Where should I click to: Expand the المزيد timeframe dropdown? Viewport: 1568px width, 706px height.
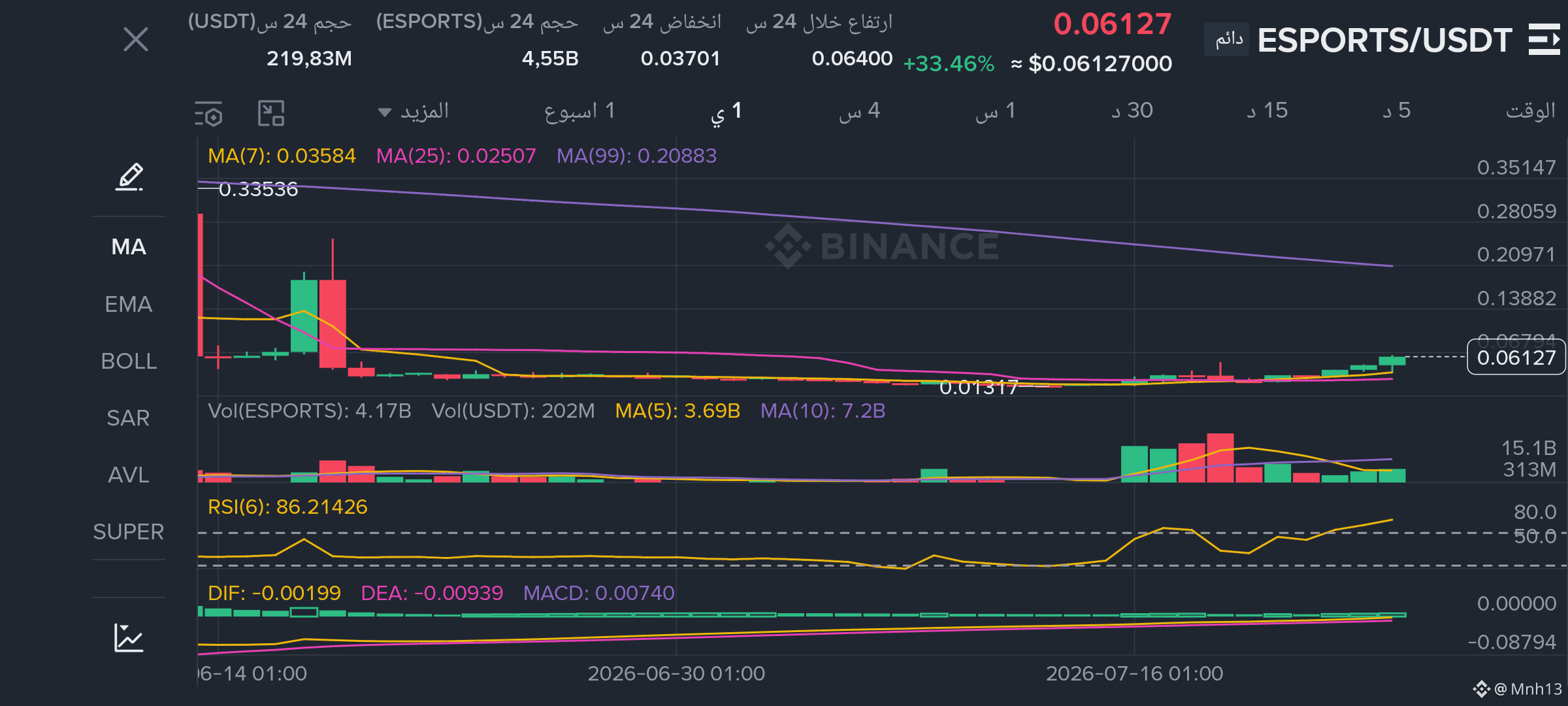[x=414, y=111]
